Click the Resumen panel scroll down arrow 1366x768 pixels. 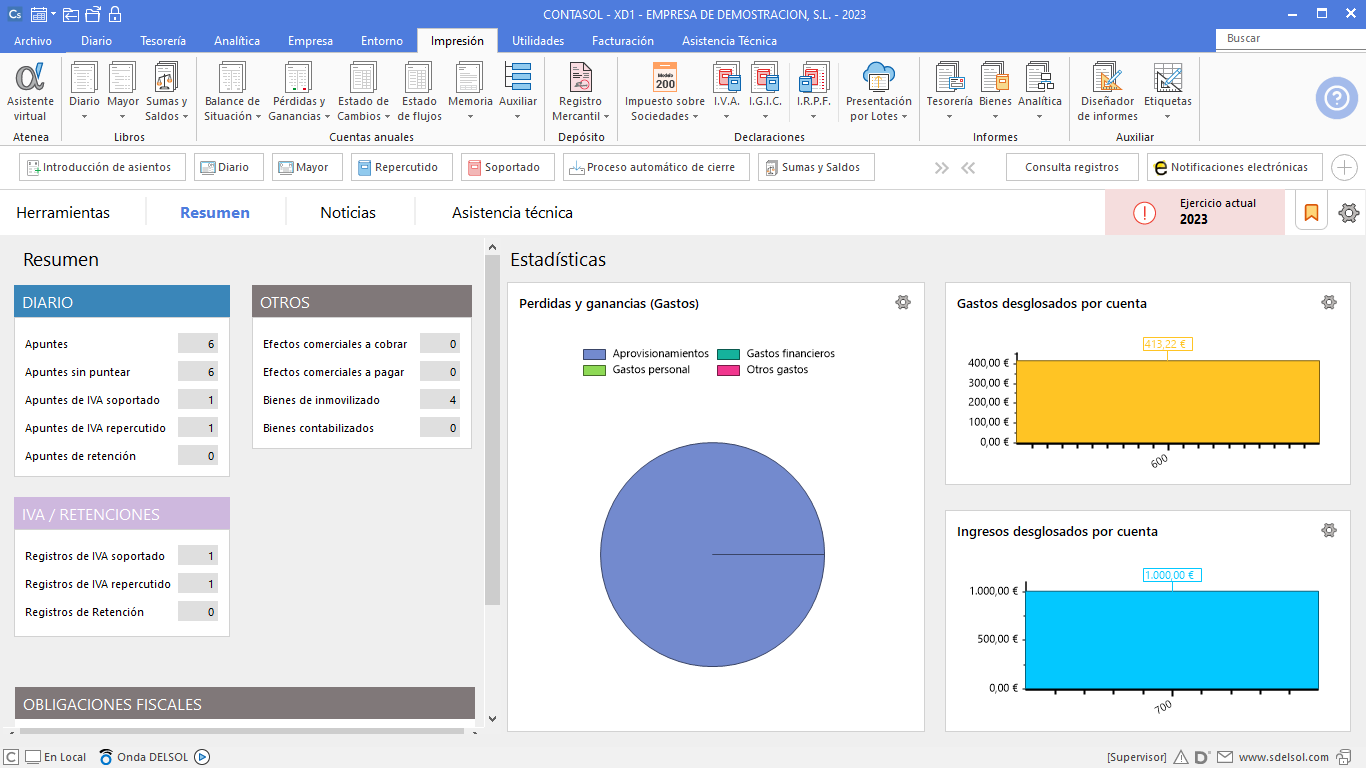click(491, 718)
